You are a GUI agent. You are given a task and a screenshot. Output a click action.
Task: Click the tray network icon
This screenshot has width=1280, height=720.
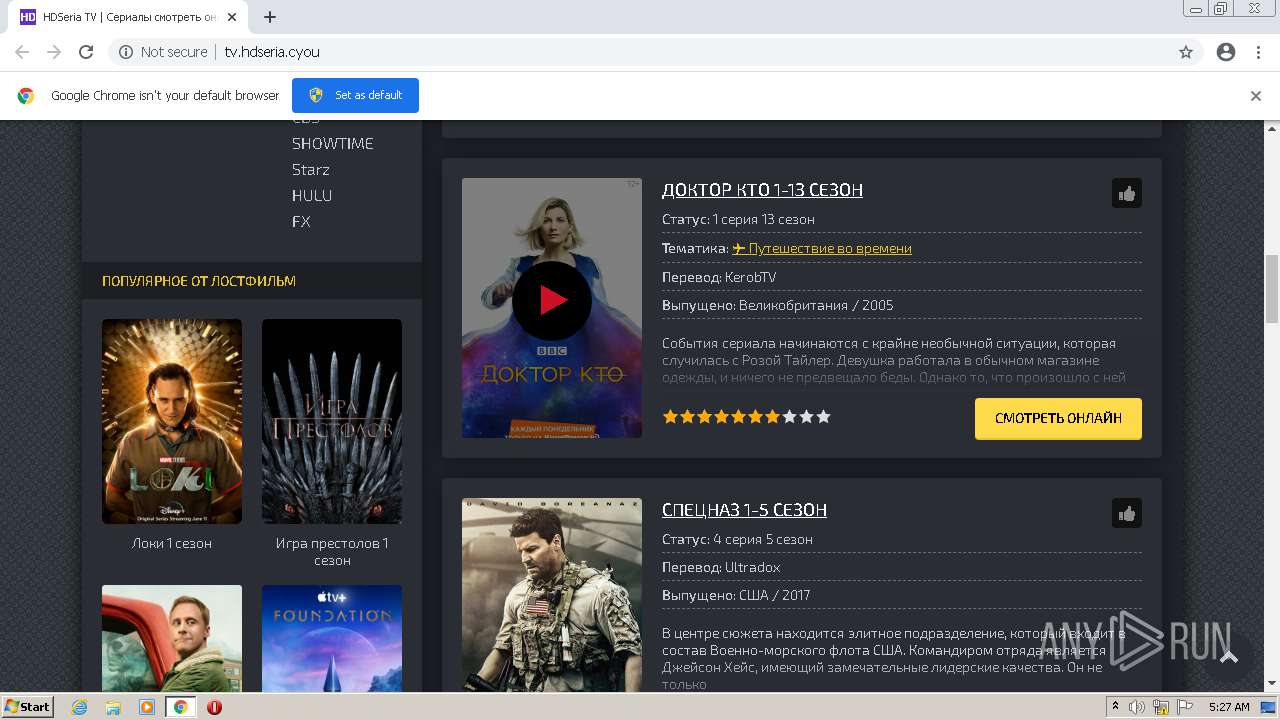(x=1161, y=707)
